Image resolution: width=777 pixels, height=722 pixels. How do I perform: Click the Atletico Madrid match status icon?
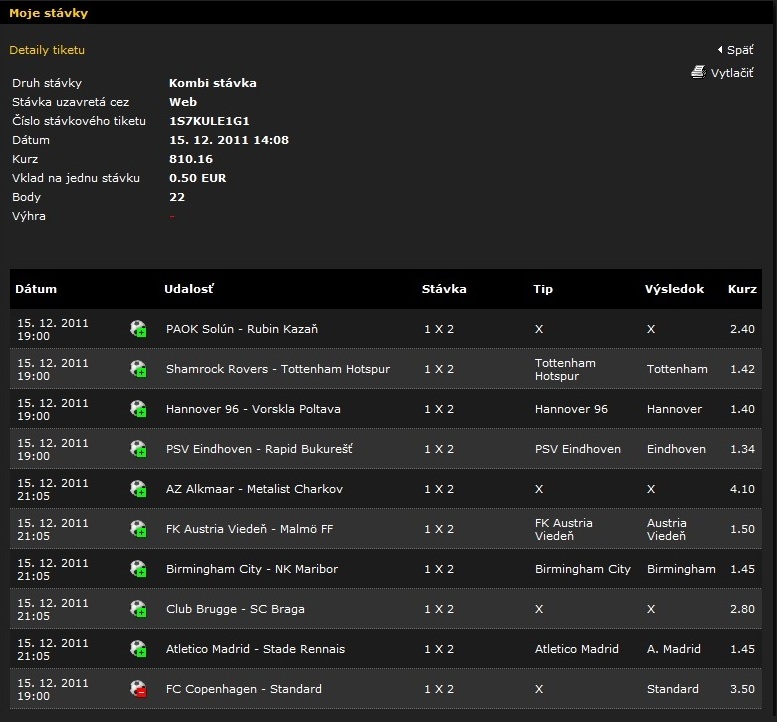[138, 649]
